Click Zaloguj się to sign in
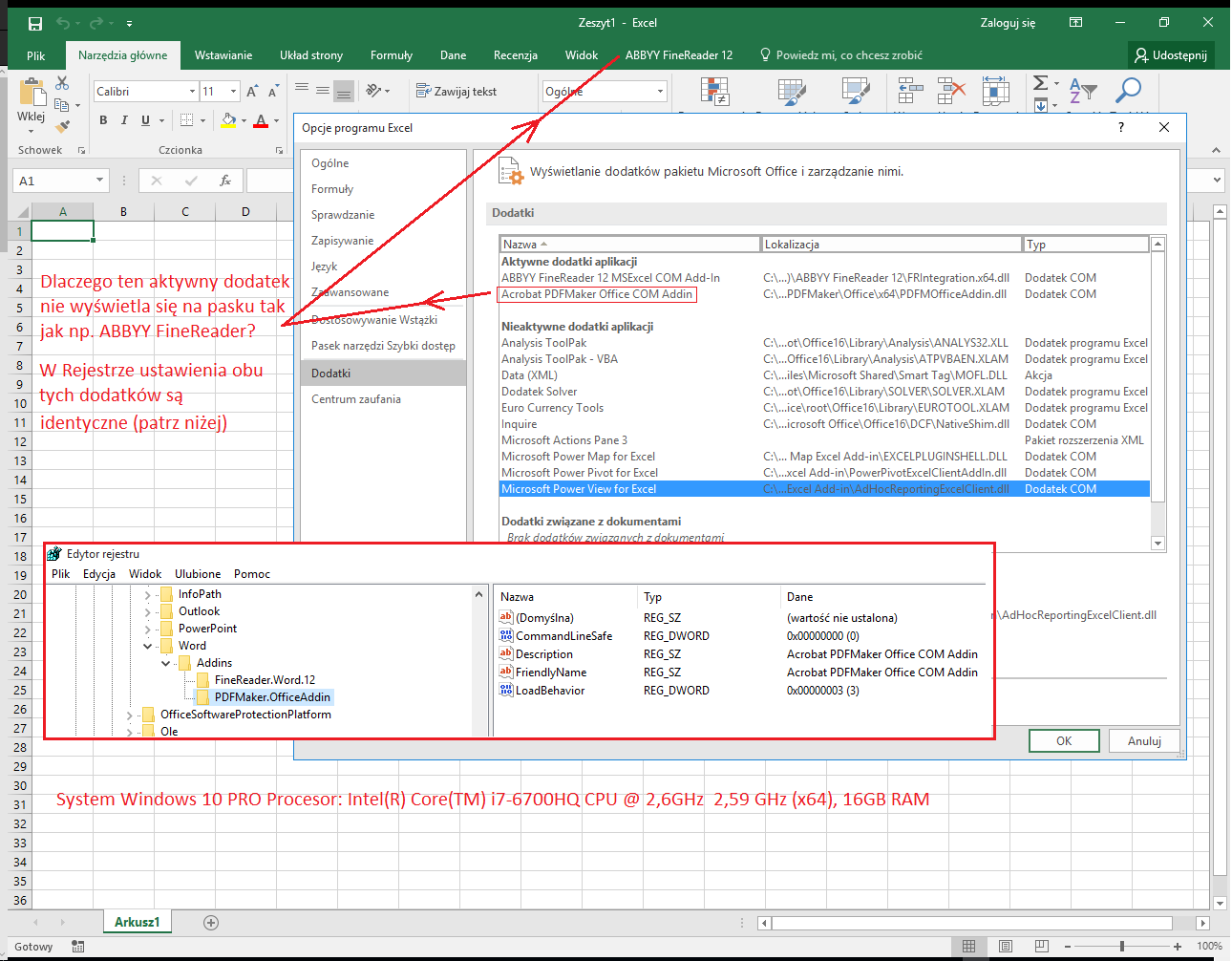This screenshot has height=961, width=1232. point(1008,23)
